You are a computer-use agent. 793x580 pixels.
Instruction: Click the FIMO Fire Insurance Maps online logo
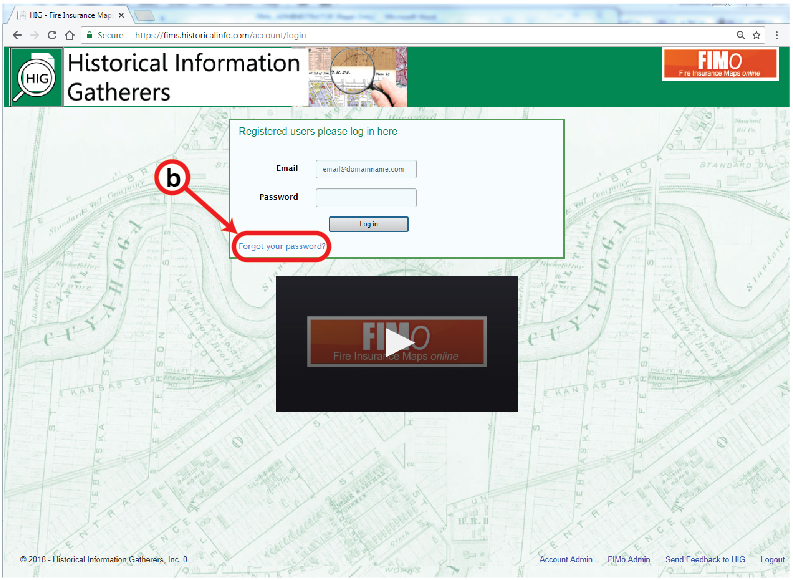(x=720, y=65)
